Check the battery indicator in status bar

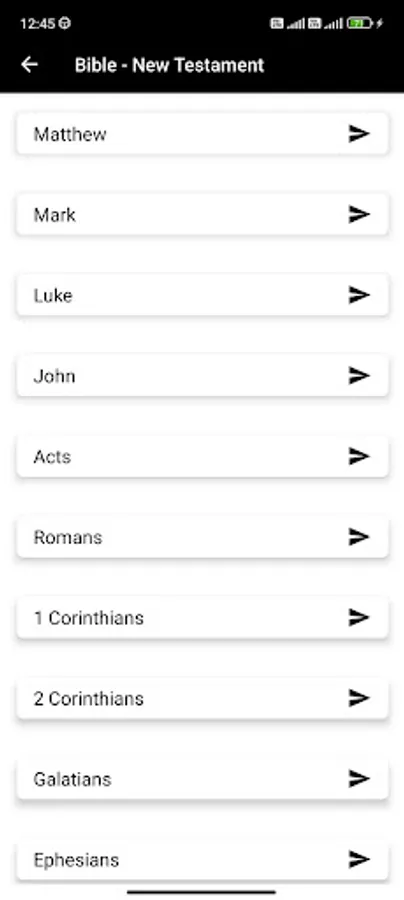tap(360, 24)
